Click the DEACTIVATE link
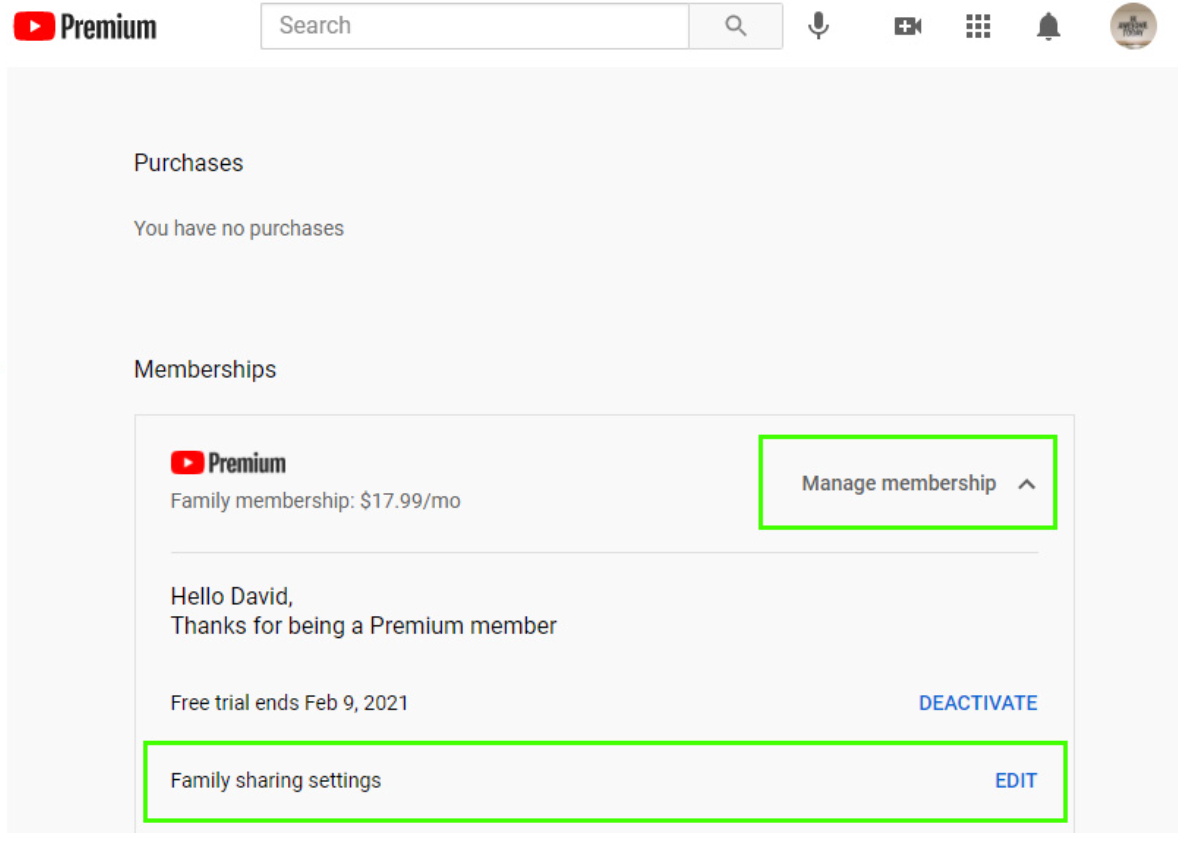Screen dimensions: 1178x846 coord(977,702)
